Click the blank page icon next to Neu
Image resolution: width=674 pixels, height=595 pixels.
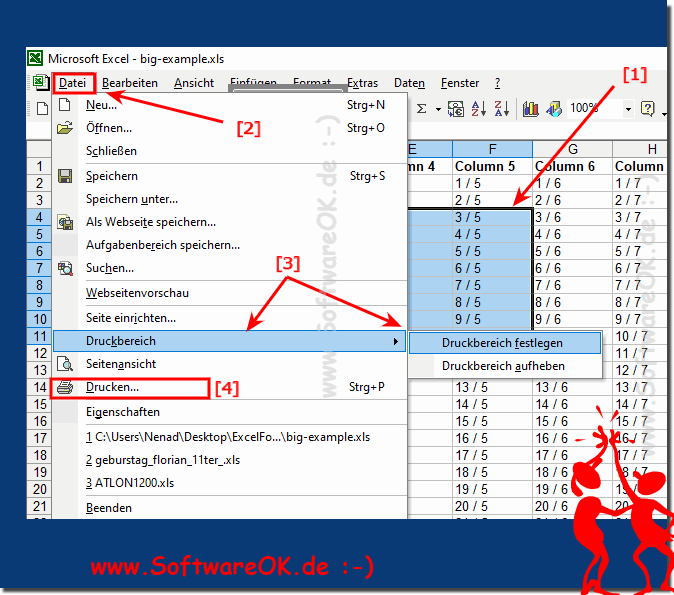(64, 104)
